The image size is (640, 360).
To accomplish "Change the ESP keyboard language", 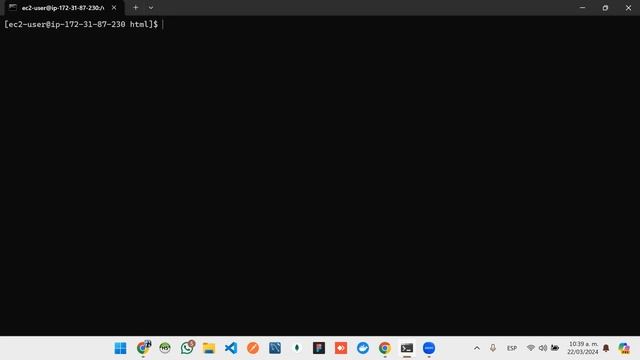I will tap(512, 348).
